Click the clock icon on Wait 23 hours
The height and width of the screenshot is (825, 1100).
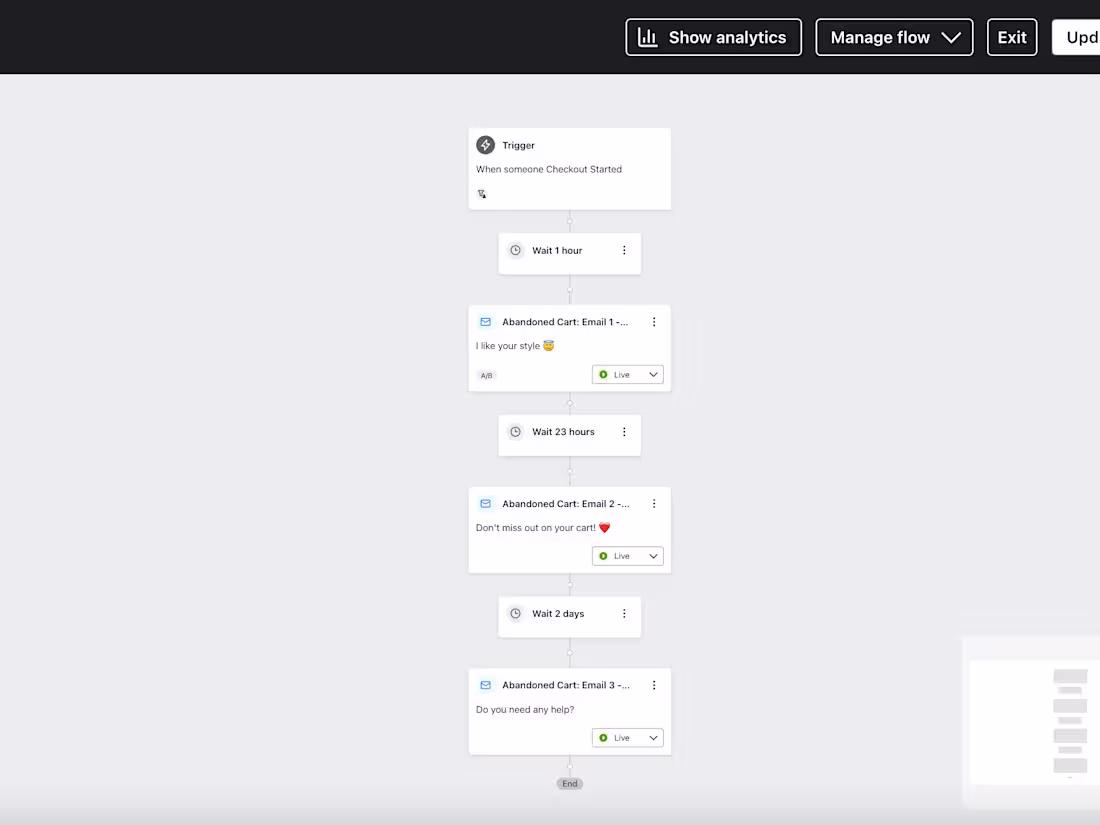coord(516,431)
